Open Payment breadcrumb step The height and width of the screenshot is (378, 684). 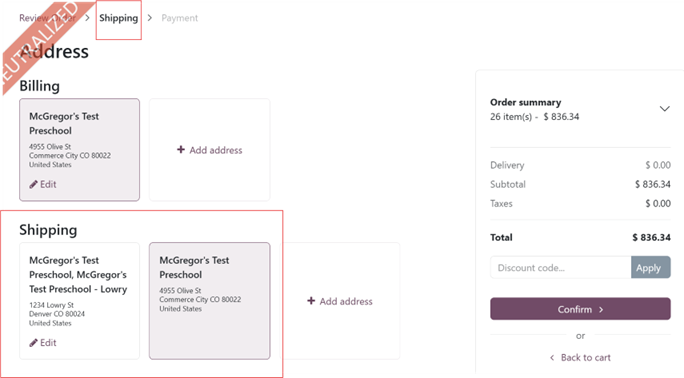pyautogui.click(x=180, y=18)
